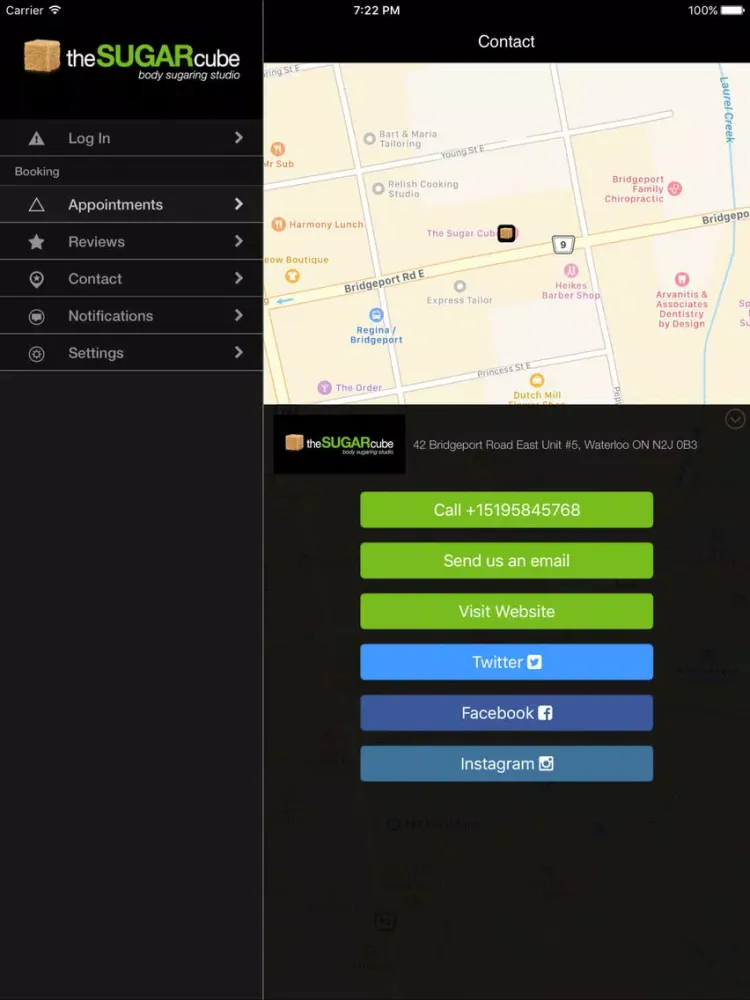
Task: Tap the Visit Website button
Action: 506,611
